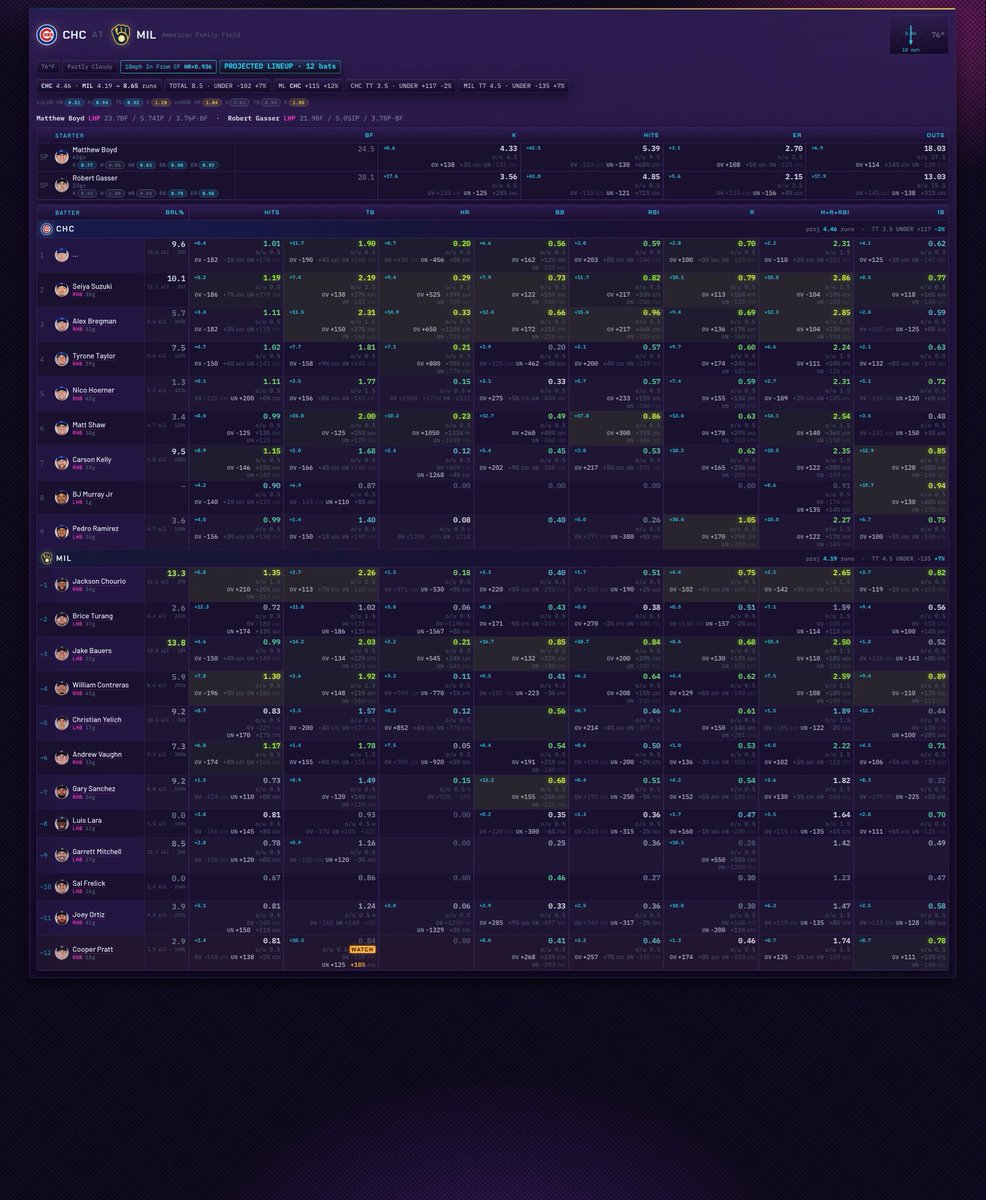
Task: Click the Matthew Boyd name in the starter row
Action: point(95,150)
